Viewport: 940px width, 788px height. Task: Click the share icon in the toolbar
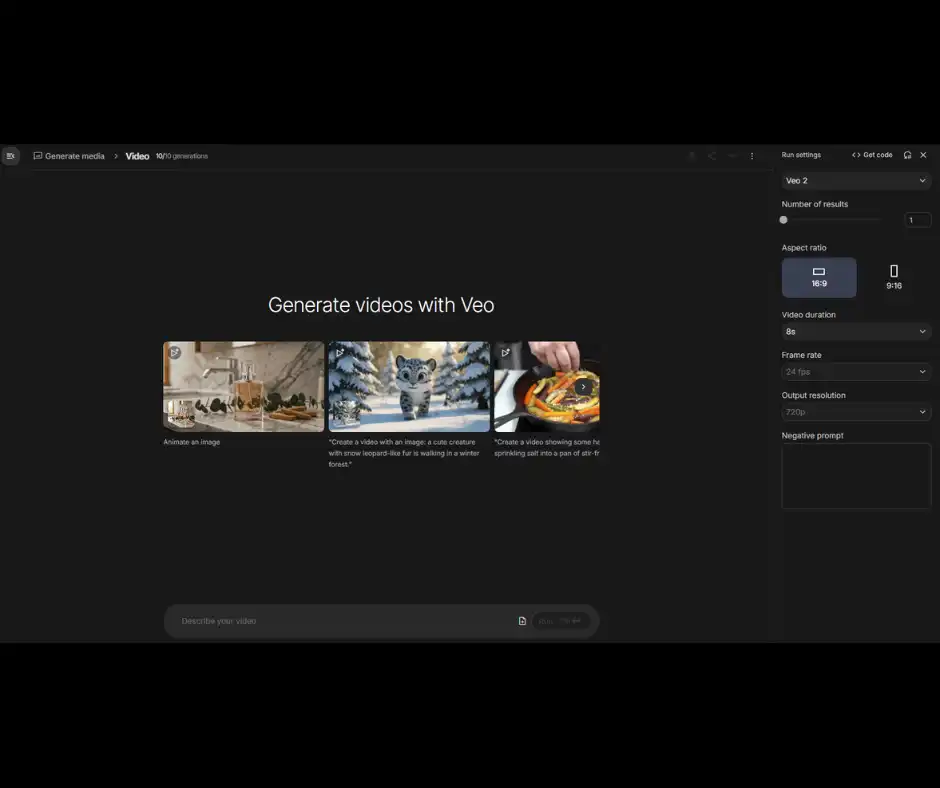coord(711,156)
